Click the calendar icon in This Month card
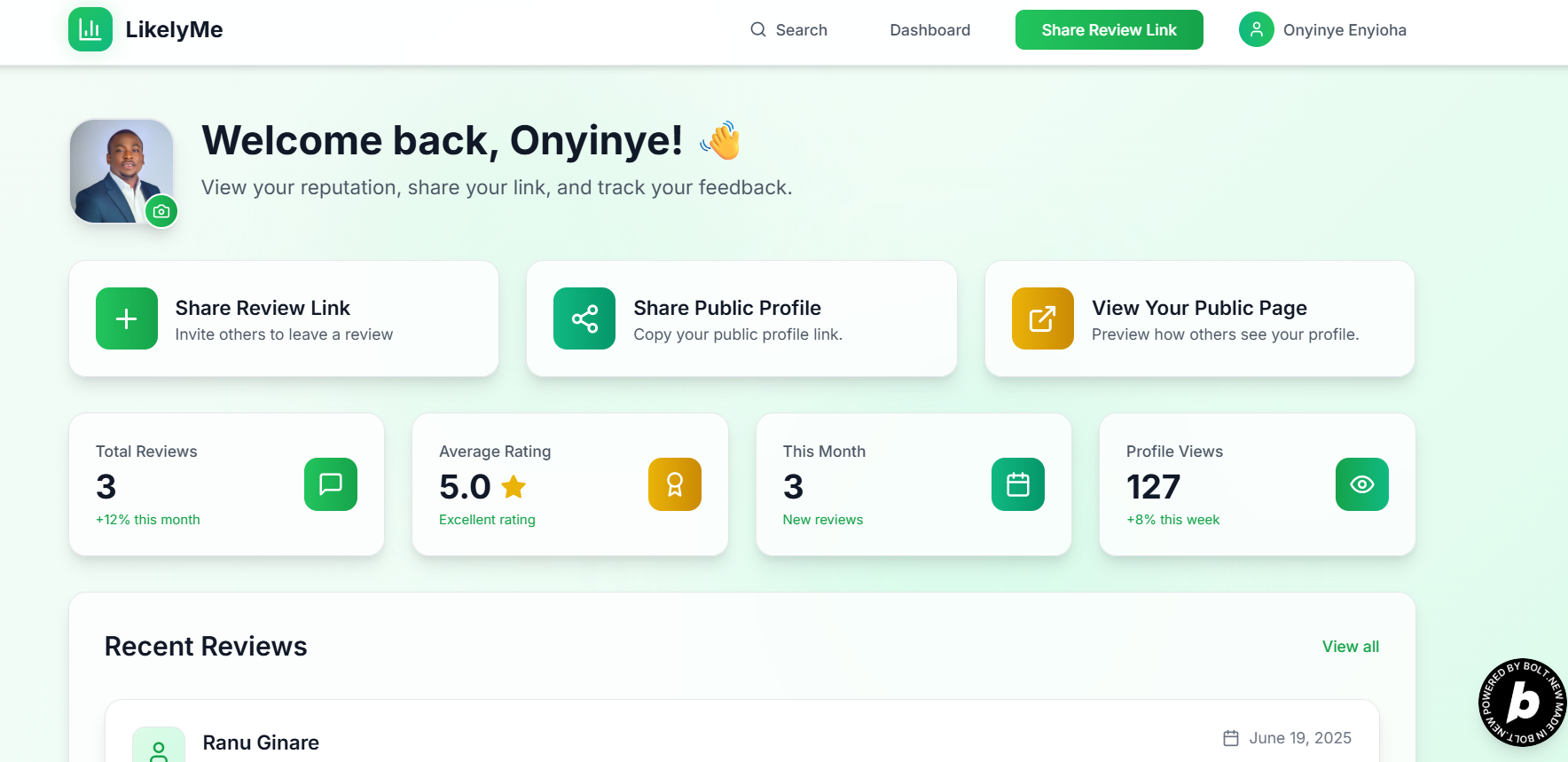1568x762 pixels. click(x=1018, y=484)
